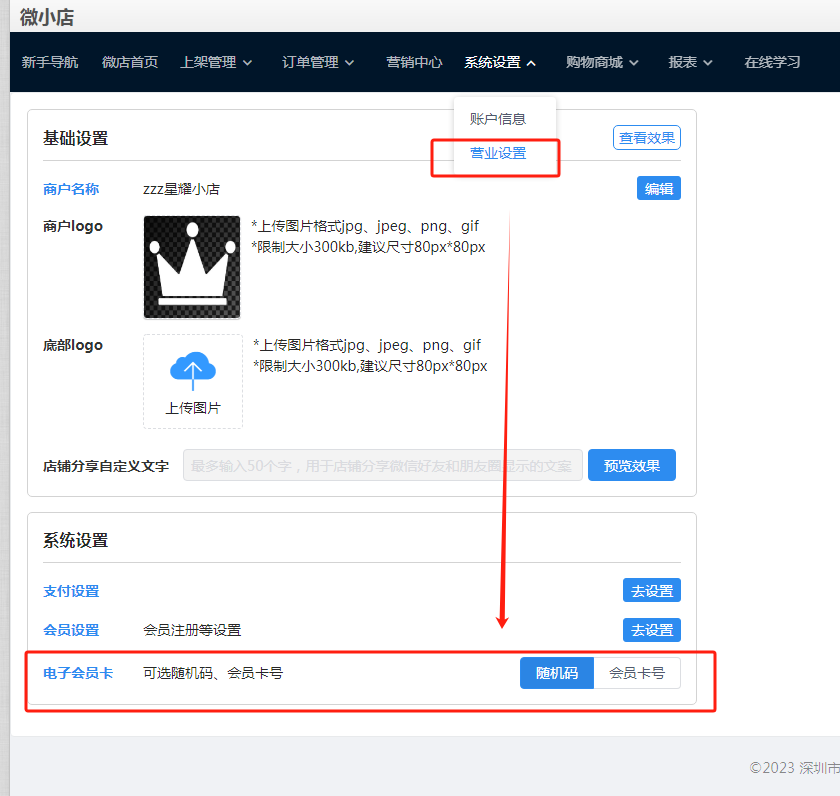Screen dimensions: 840x796
Task: Select the 会员卡号 option
Action: pos(637,673)
